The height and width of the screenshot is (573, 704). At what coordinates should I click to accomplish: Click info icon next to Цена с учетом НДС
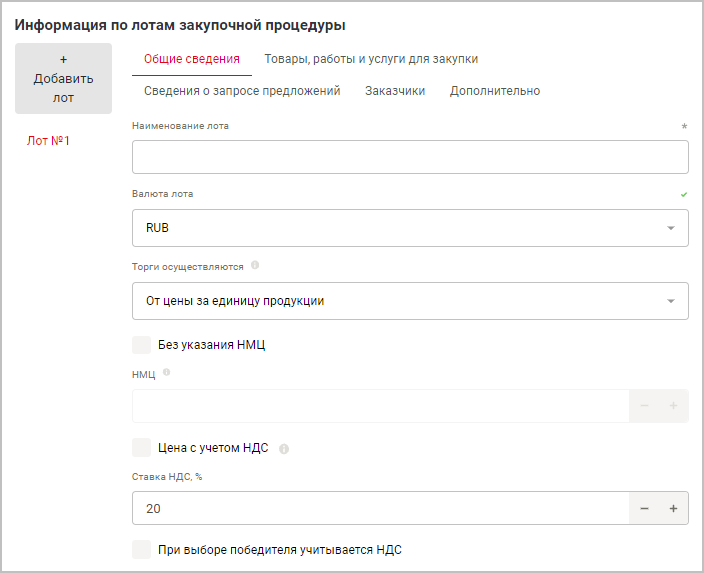point(284,449)
